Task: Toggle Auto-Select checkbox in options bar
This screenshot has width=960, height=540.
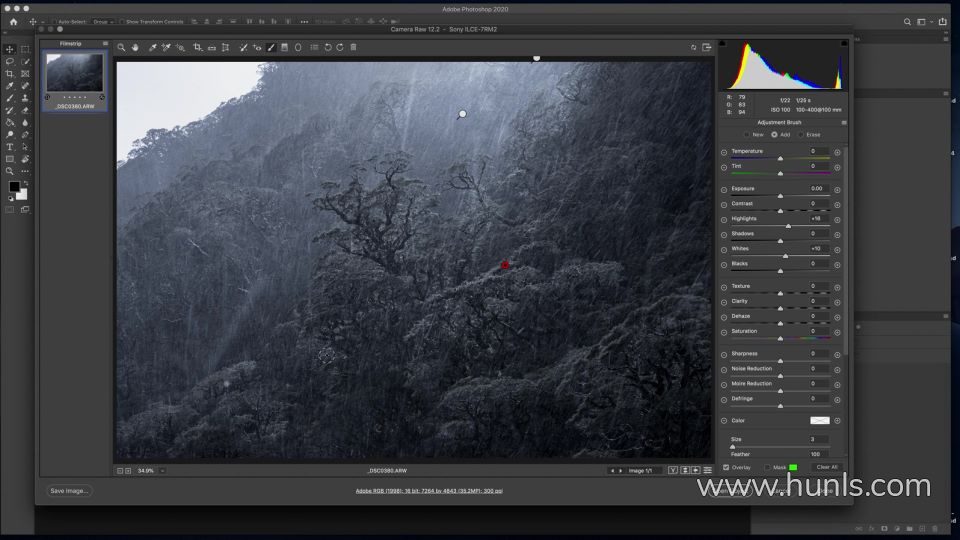Action: [x=54, y=21]
